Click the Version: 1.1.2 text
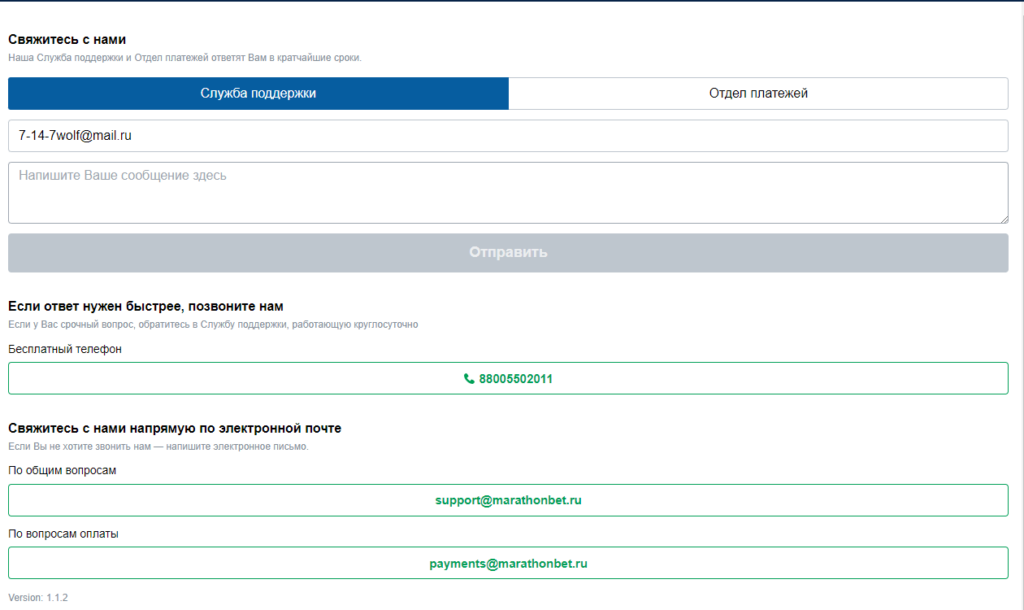 click(38, 598)
